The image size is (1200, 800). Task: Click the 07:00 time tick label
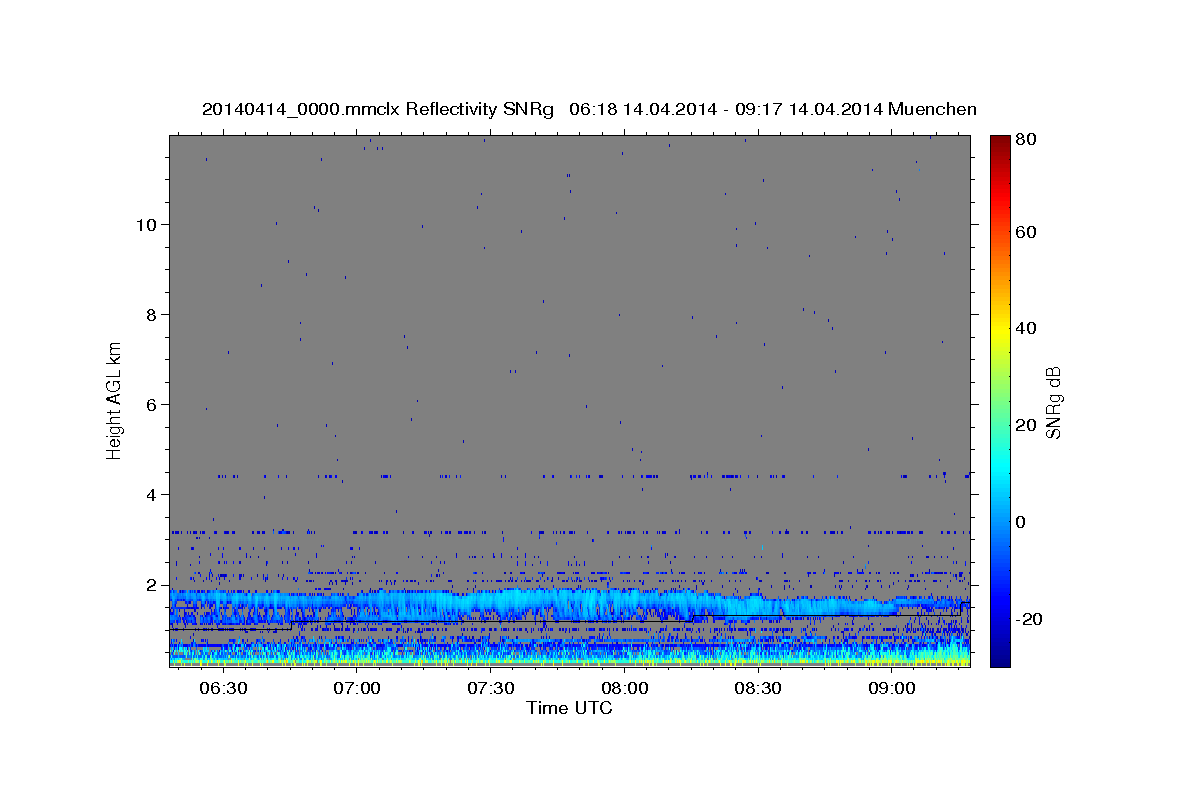coord(356,689)
